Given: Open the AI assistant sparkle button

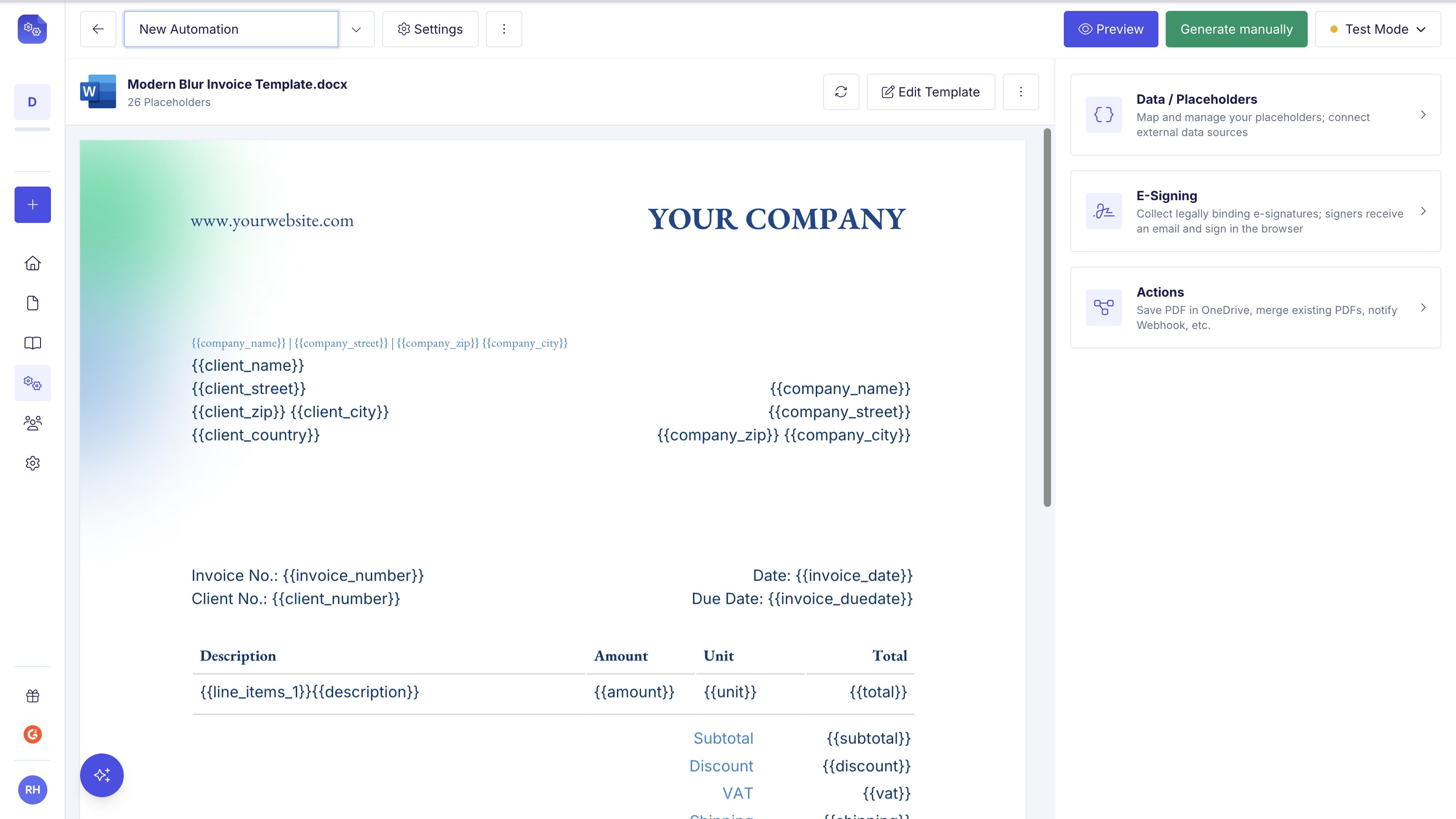Looking at the screenshot, I should pyautogui.click(x=102, y=775).
